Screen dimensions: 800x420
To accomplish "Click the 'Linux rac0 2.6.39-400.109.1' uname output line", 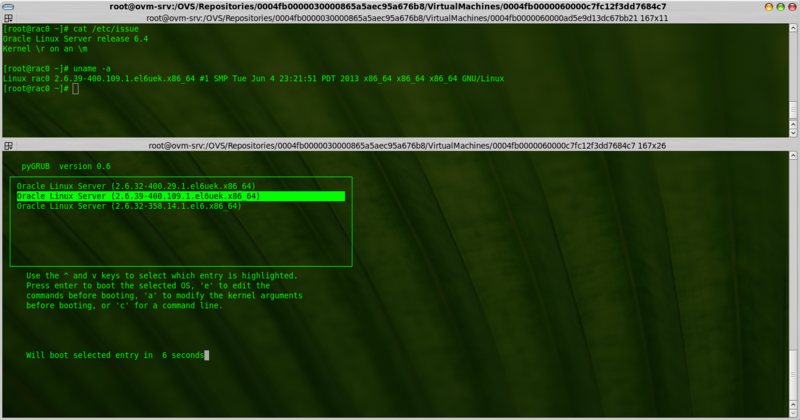I will point(253,79).
